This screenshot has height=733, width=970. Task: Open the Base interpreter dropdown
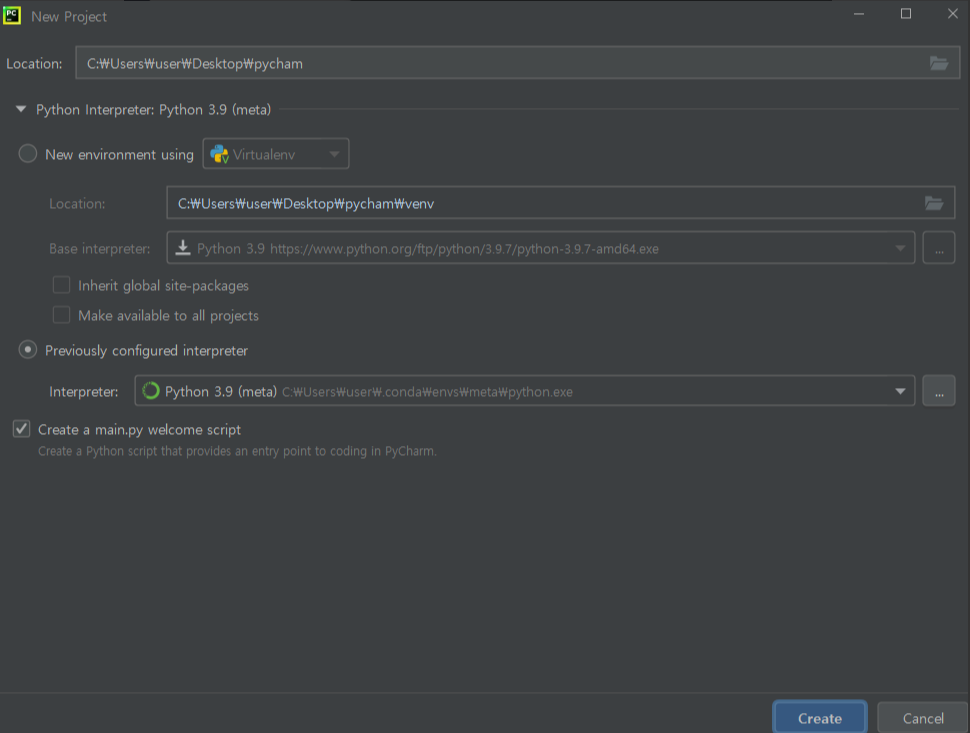tap(541, 248)
